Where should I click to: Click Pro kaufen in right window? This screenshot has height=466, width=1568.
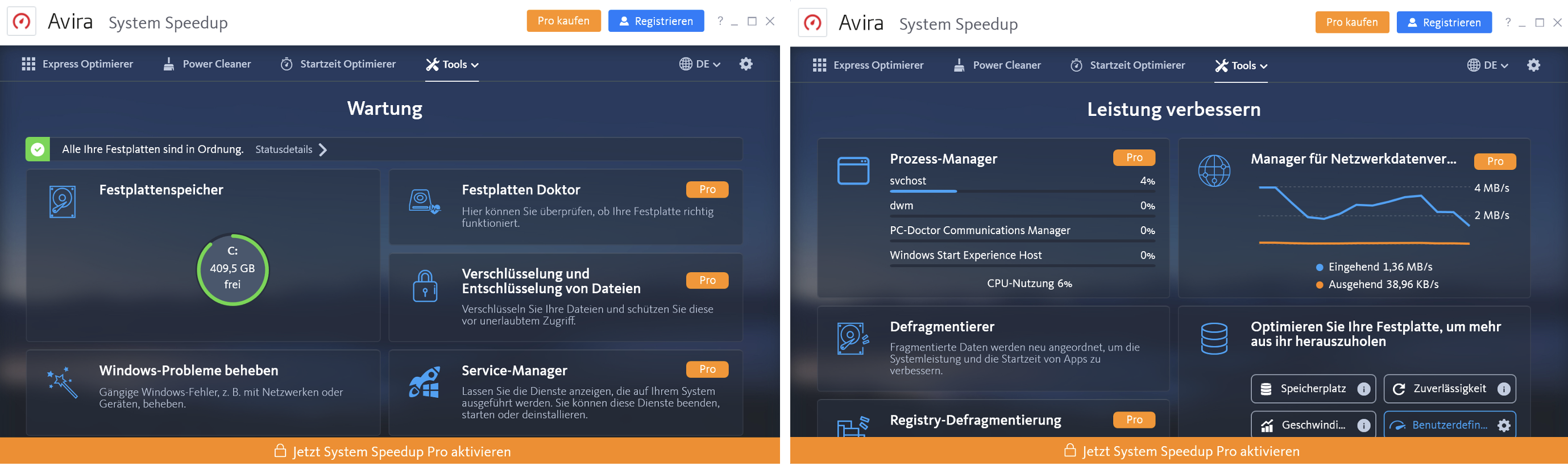[1352, 22]
